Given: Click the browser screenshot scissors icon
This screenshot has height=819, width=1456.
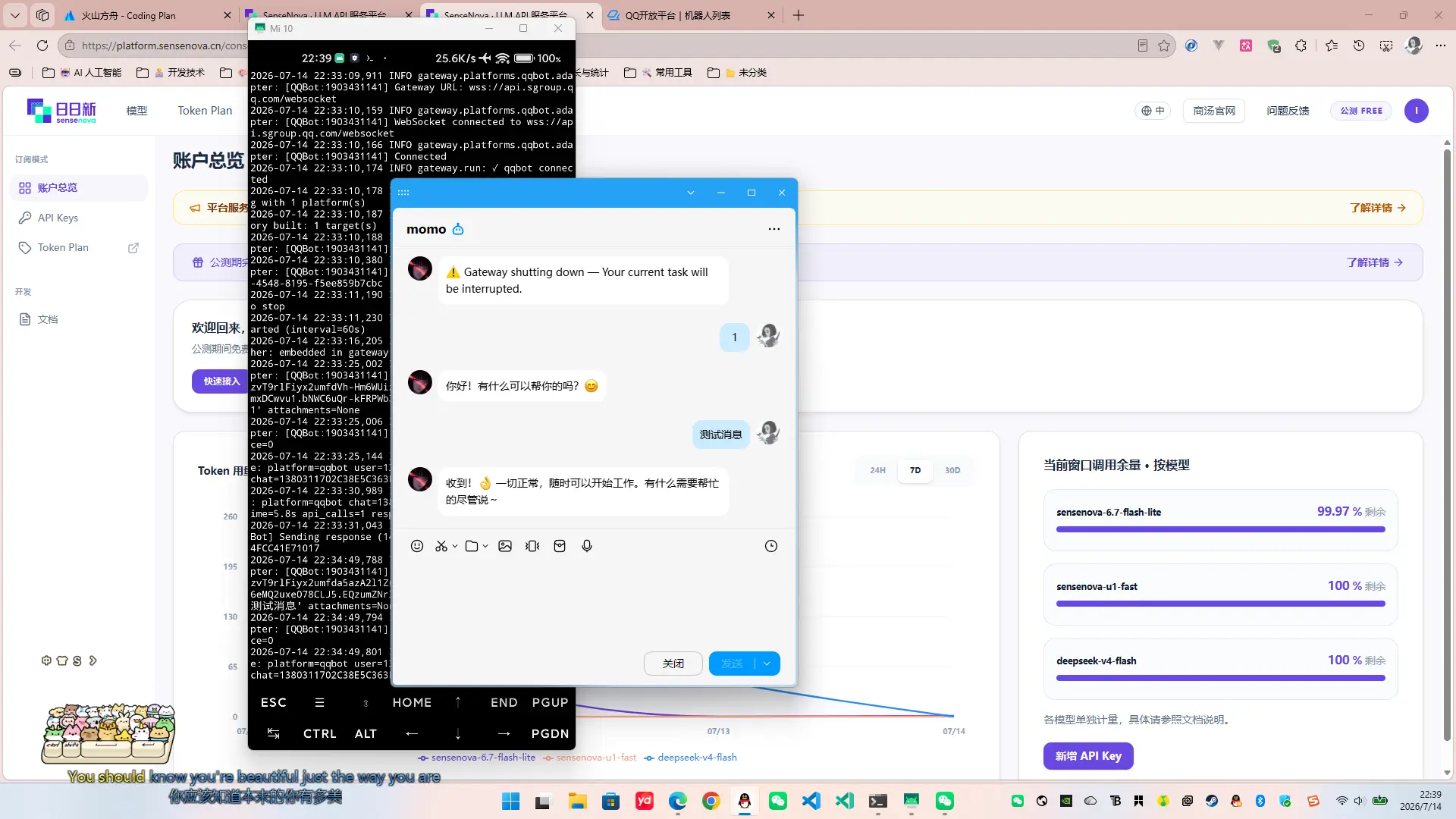Looking at the screenshot, I should [x=1386, y=45].
